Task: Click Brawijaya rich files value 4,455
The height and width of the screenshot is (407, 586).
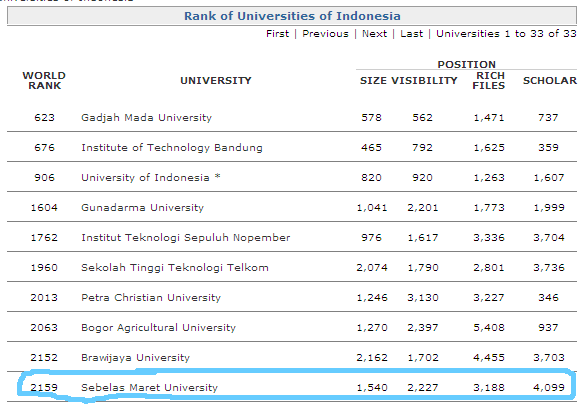Action: tap(489, 358)
